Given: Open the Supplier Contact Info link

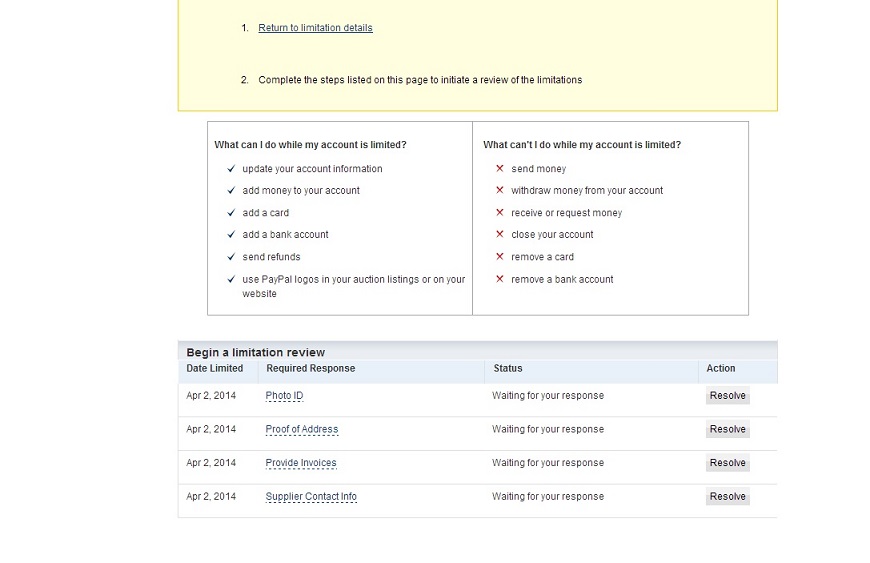Looking at the screenshot, I should click(x=310, y=497).
